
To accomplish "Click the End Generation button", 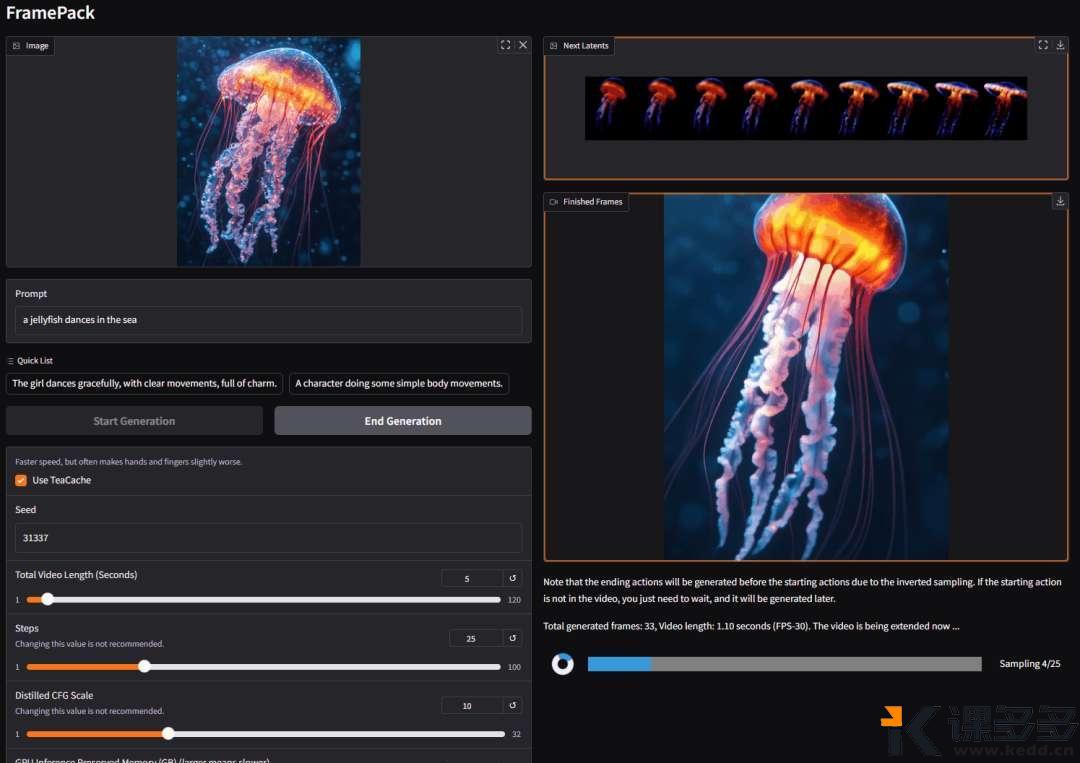I will (x=403, y=421).
